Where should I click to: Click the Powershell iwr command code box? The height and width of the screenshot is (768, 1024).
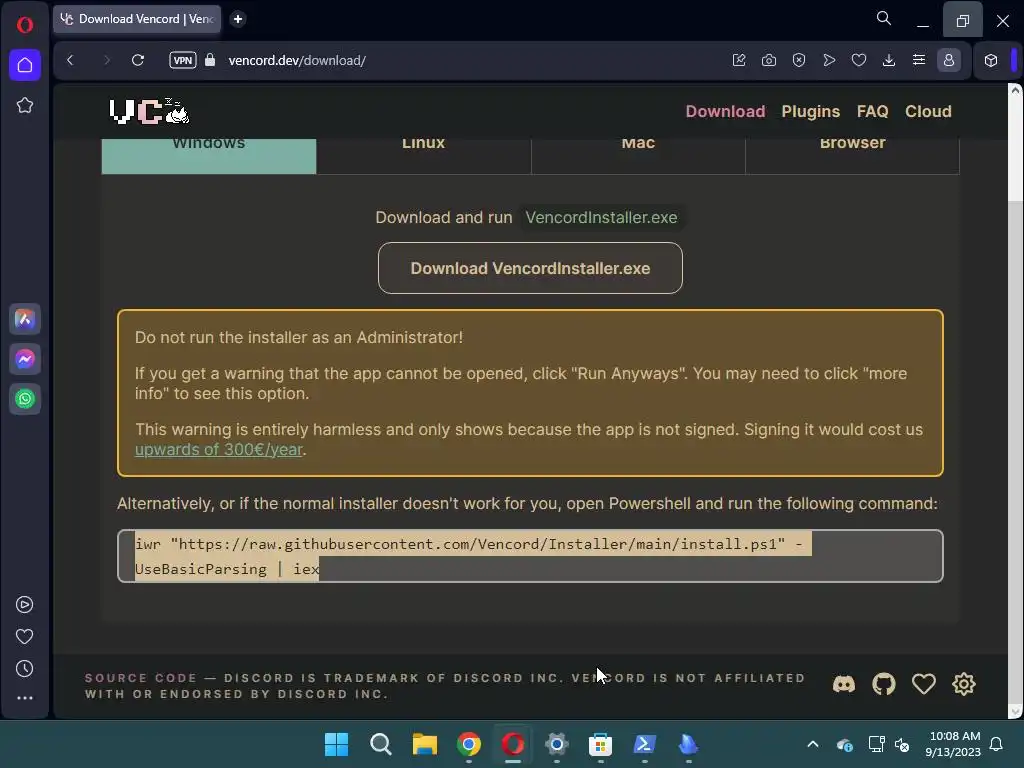point(530,556)
